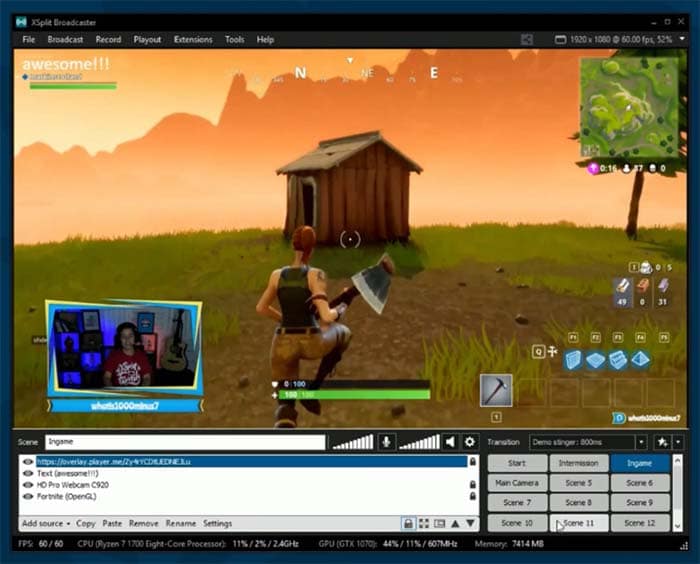The height and width of the screenshot is (564, 700).
Task: Switch to Scene 12
Action: 640,522
